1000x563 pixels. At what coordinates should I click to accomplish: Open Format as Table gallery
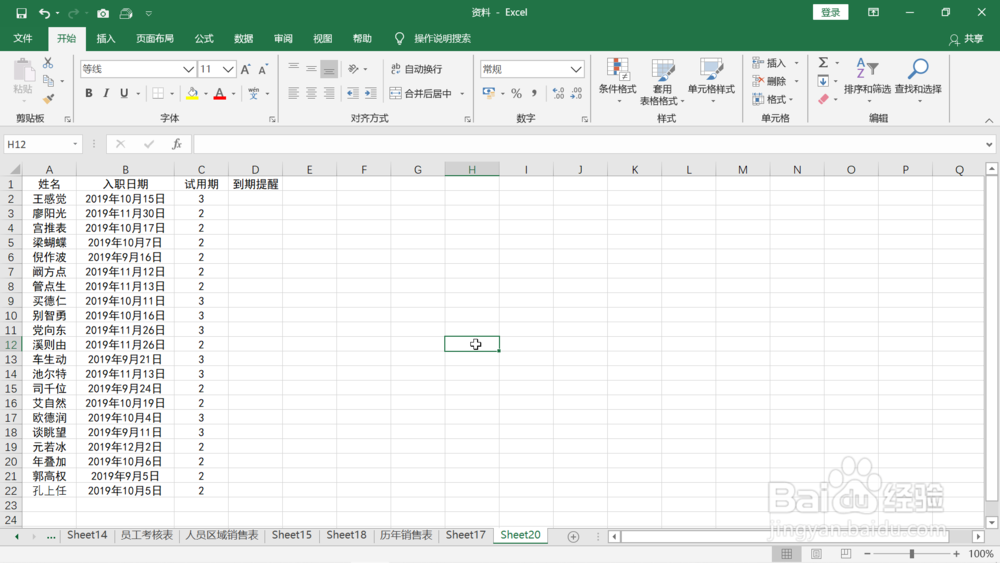pos(662,81)
